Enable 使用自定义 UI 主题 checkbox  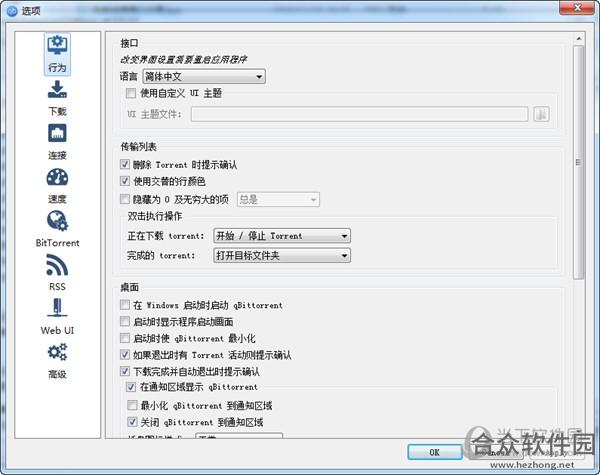pos(131,93)
